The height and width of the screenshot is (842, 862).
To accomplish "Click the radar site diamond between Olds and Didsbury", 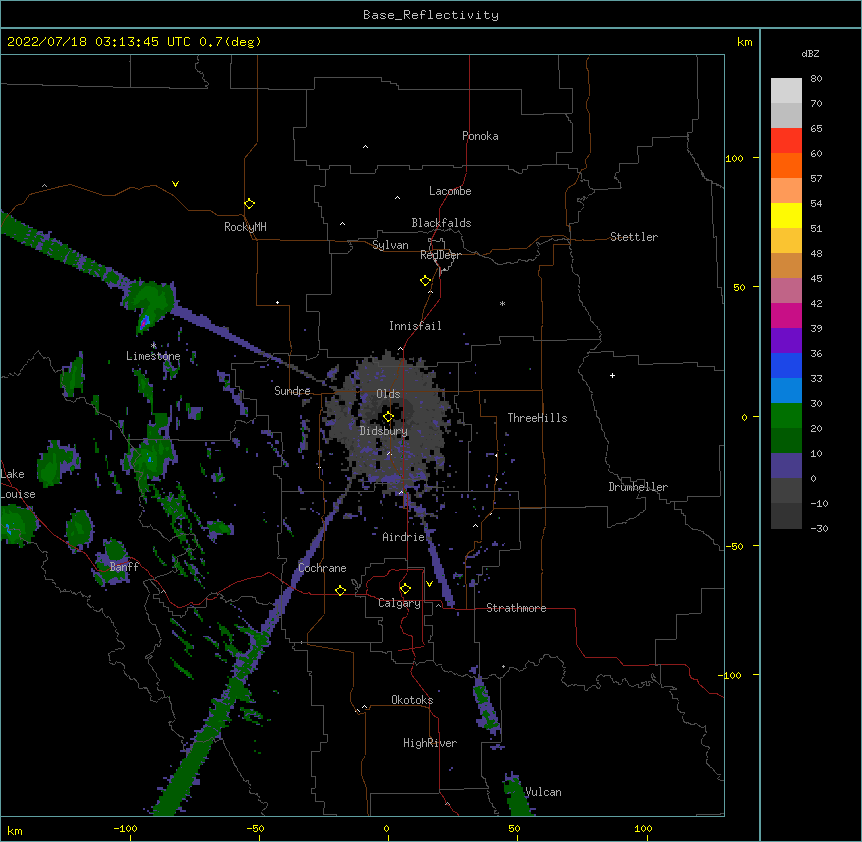I will [x=389, y=417].
